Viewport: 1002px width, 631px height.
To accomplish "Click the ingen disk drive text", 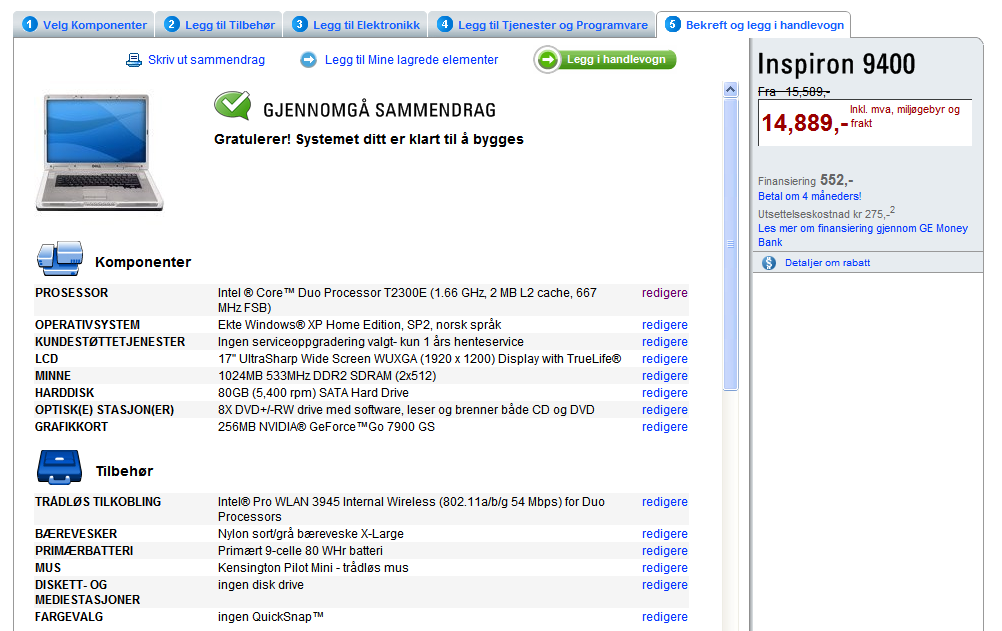I will (x=261, y=585).
